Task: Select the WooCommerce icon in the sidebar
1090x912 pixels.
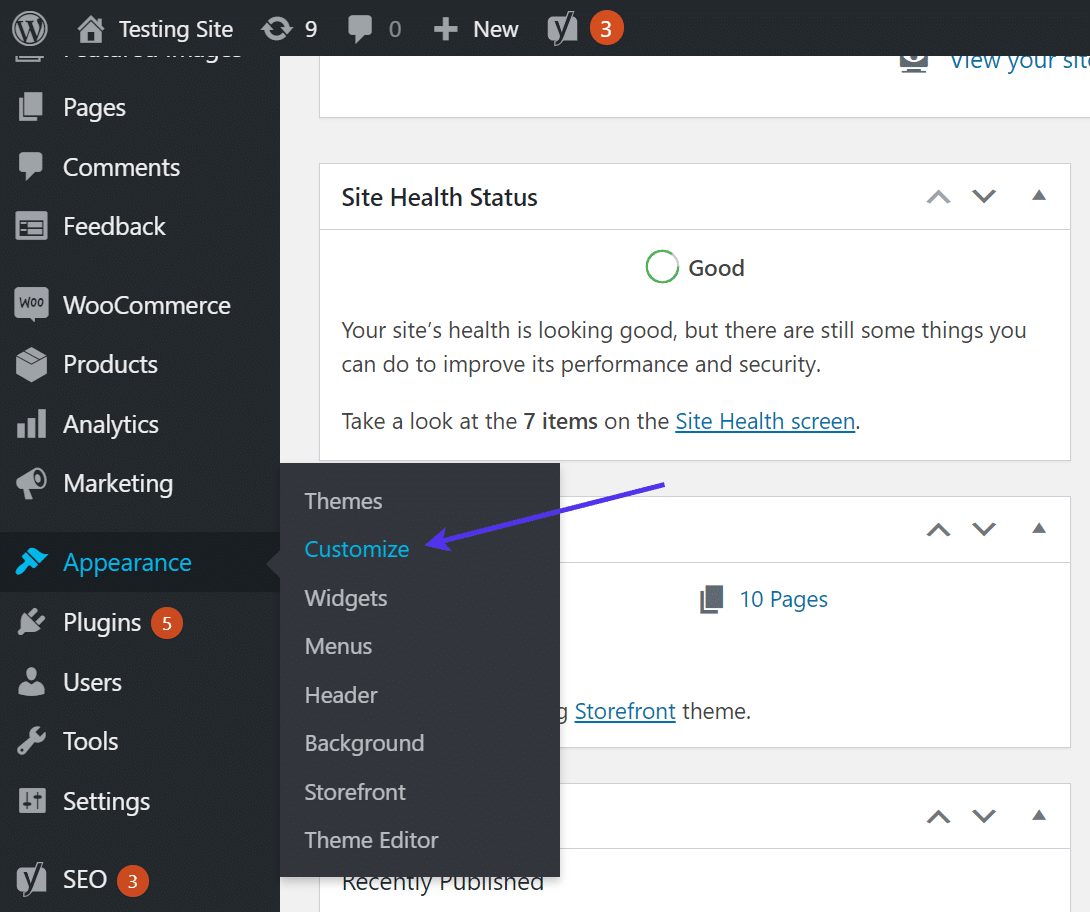Action: (x=32, y=304)
